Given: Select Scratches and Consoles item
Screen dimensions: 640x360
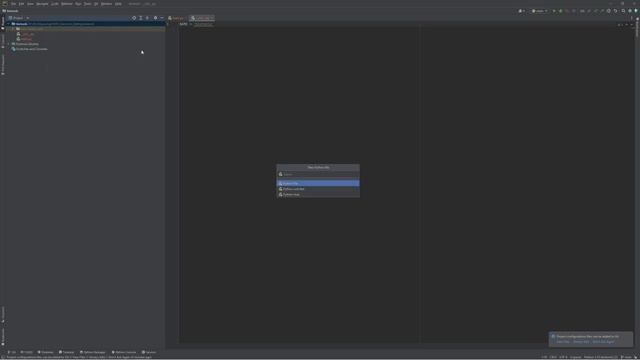Looking at the screenshot, I should click(29, 49).
